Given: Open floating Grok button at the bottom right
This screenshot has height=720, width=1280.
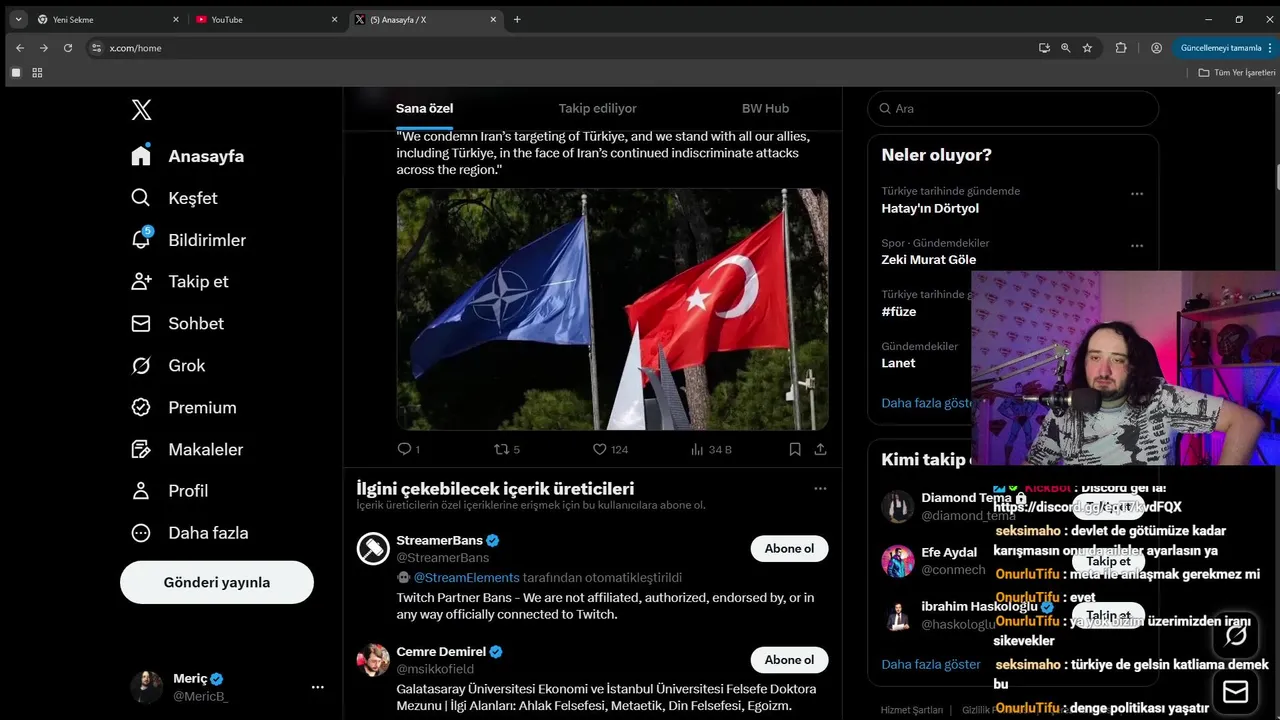Looking at the screenshot, I should [1236, 635].
